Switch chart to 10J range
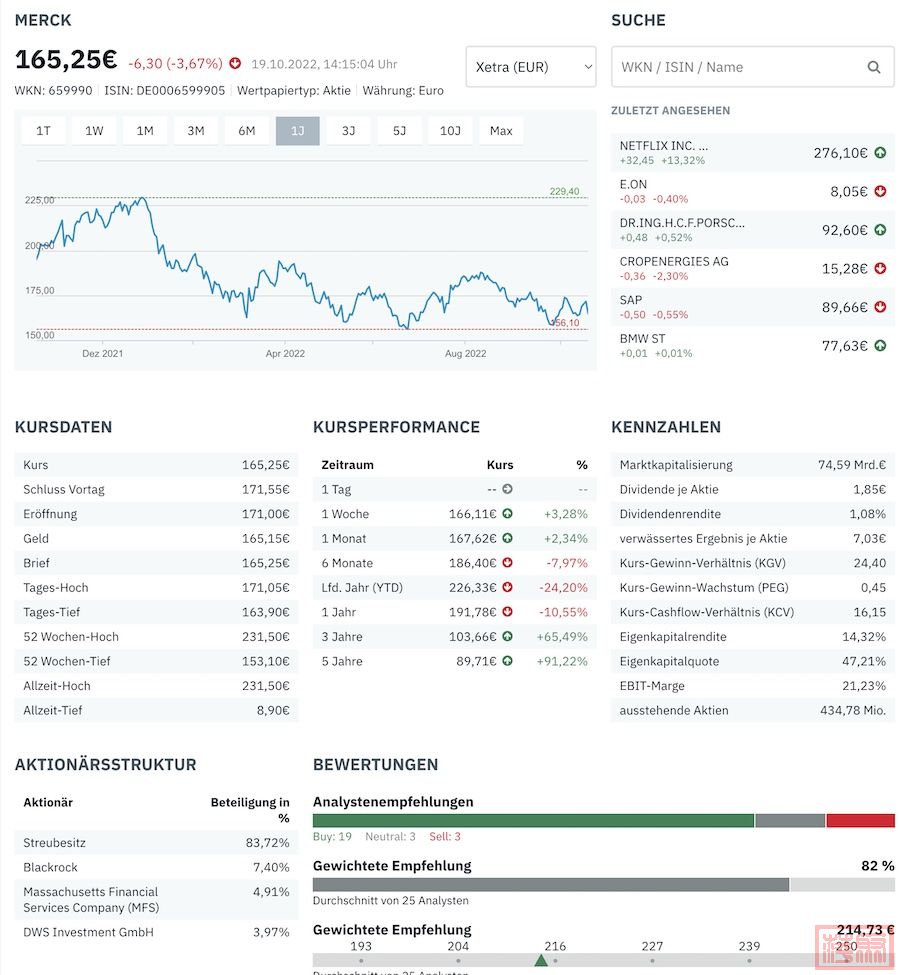The image size is (900, 975). click(450, 131)
